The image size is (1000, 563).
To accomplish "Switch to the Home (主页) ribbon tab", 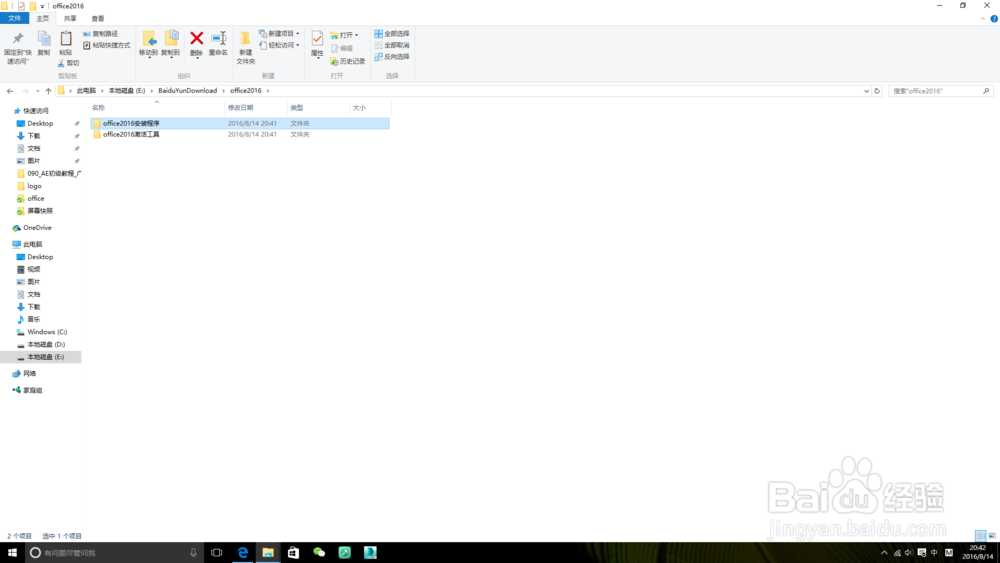I will 43,18.
